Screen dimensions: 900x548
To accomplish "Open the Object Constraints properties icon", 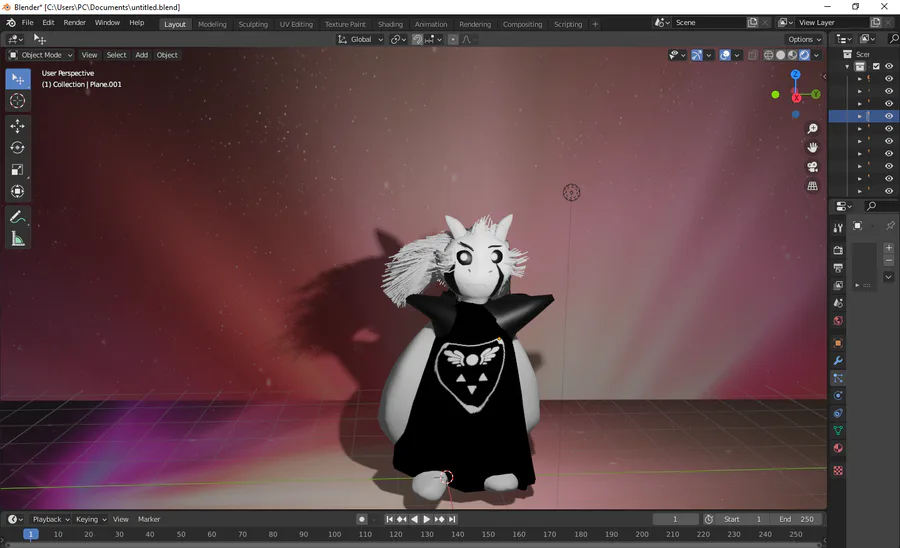I will click(838, 413).
